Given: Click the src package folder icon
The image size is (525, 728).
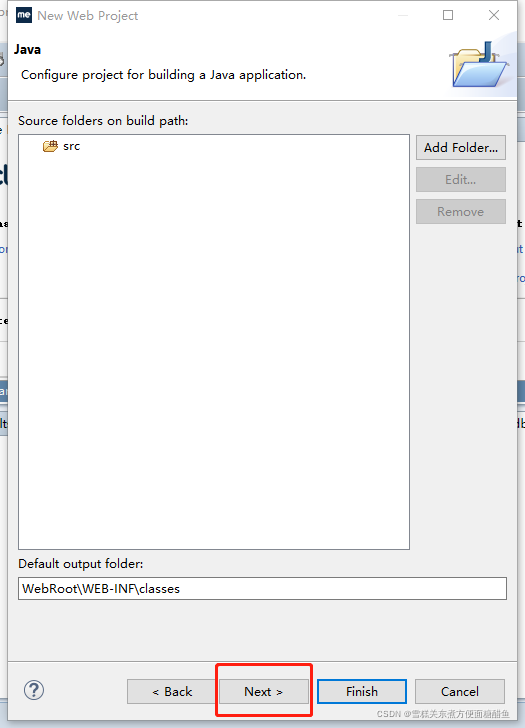Looking at the screenshot, I should tap(50, 146).
